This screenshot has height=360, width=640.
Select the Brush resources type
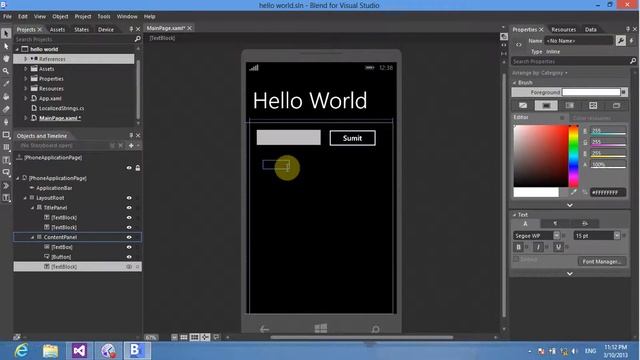(616, 106)
